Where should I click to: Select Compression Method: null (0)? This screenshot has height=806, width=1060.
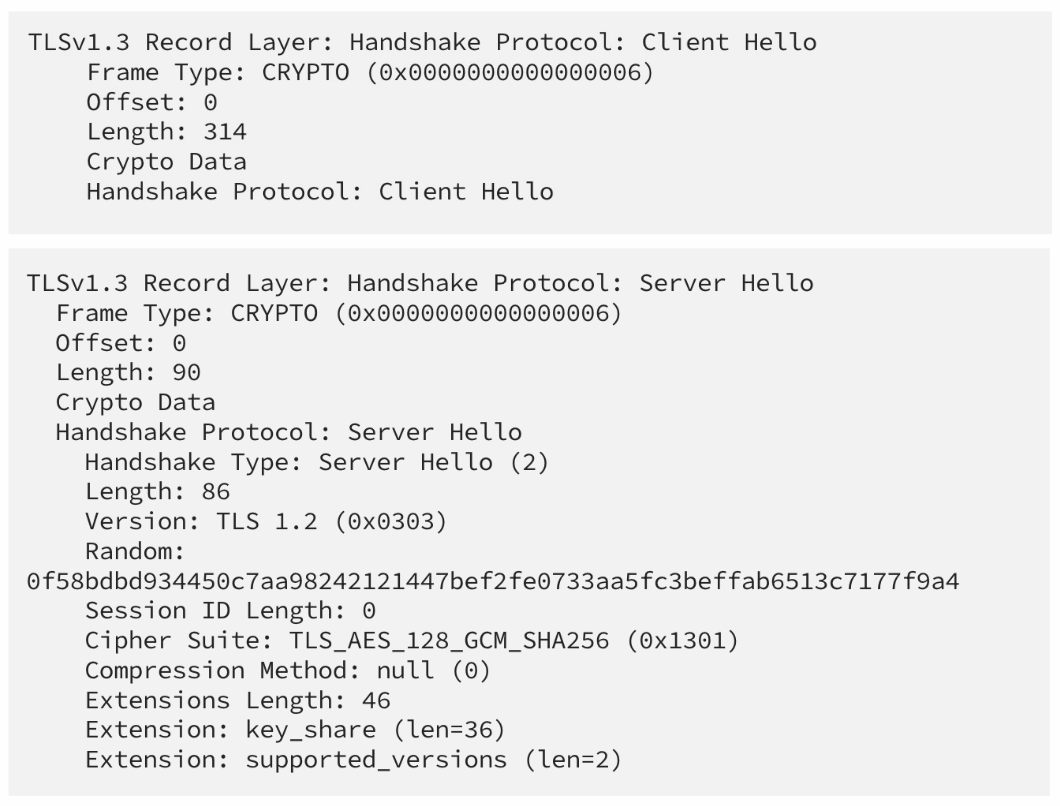[287, 670]
